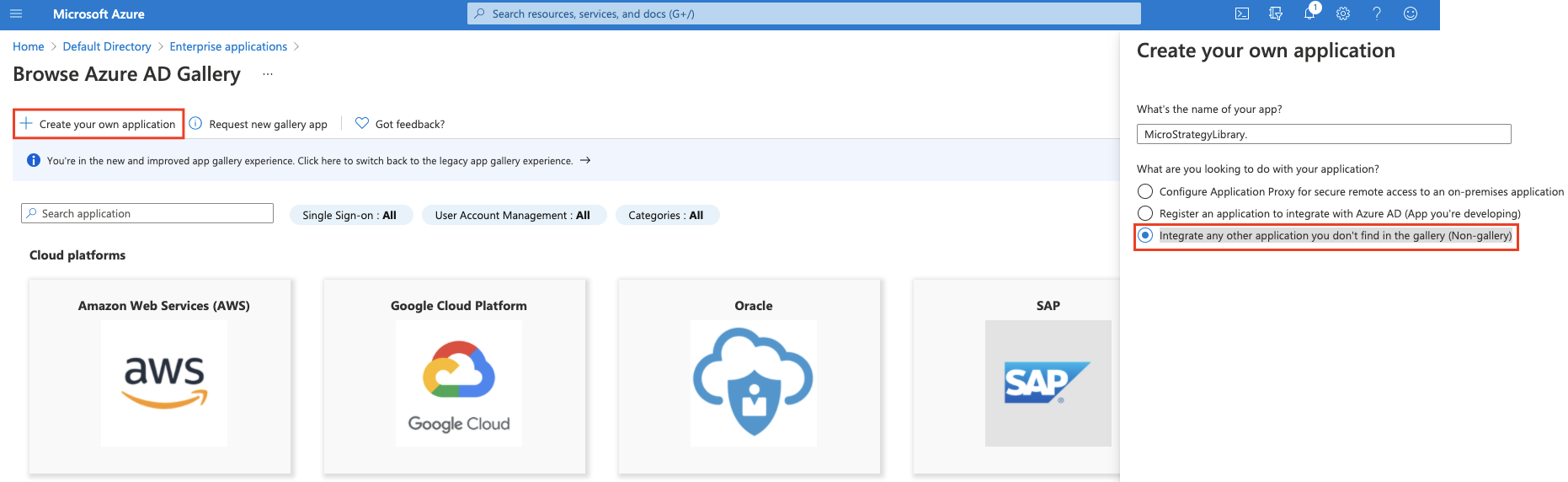Image resolution: width=1568 pixels, height=482 pixels.
Task: Navigate to Enterprise applications breadcrumb
Action: click(x=228, y=46)
